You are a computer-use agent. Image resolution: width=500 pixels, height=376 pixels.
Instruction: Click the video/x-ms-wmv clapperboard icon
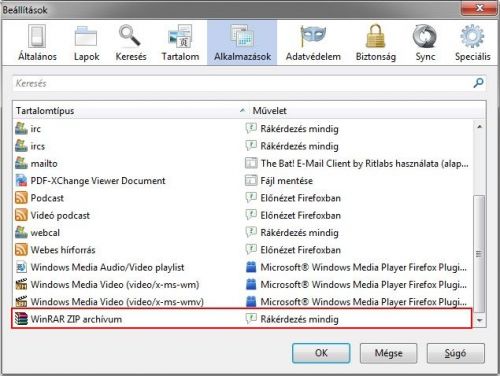pyautogui.click(x=21, y=302)
